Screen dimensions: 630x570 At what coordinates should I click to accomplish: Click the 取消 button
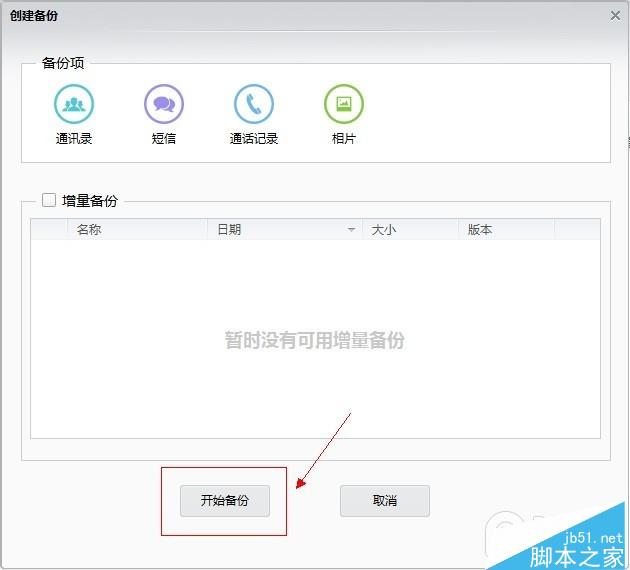point(385,501)
